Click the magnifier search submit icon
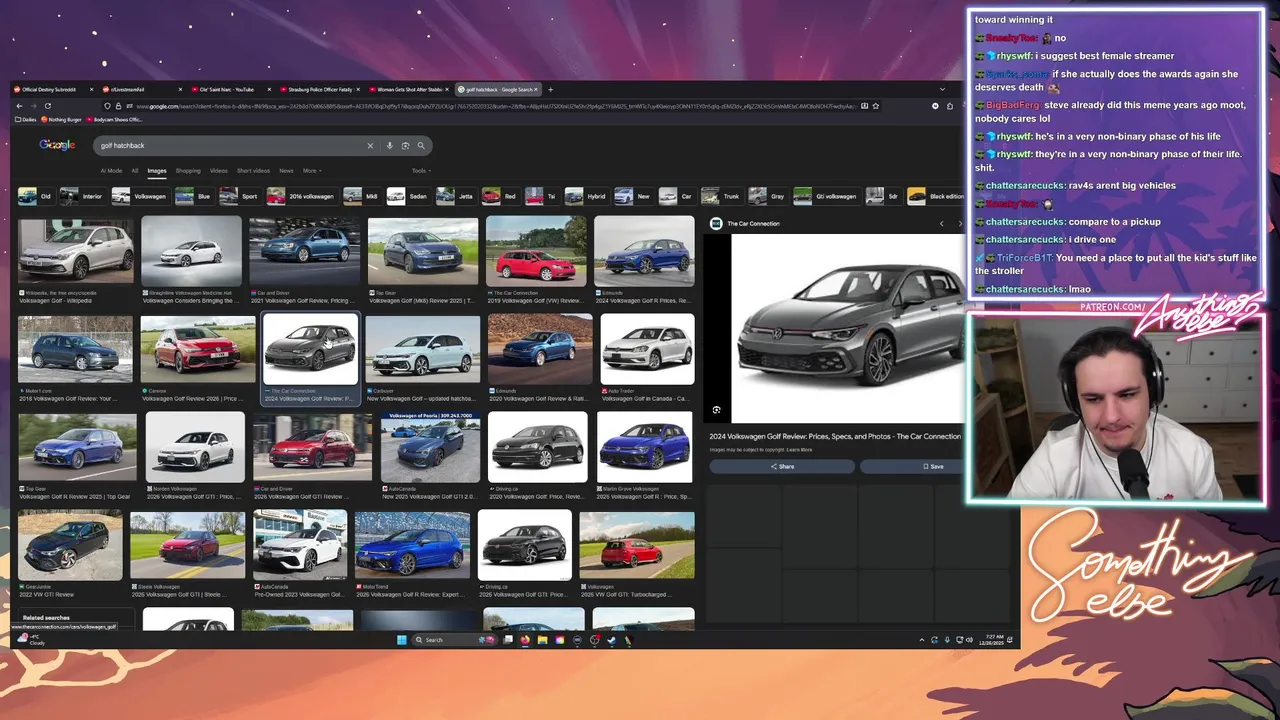Screen dimensions: 1280x720 click(x=421, y=146)
